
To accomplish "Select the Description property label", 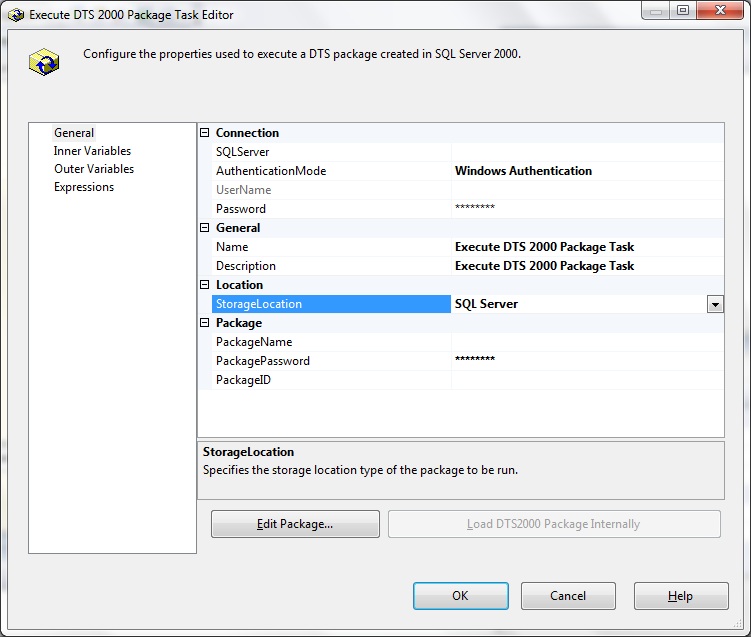I will point(246,266).
